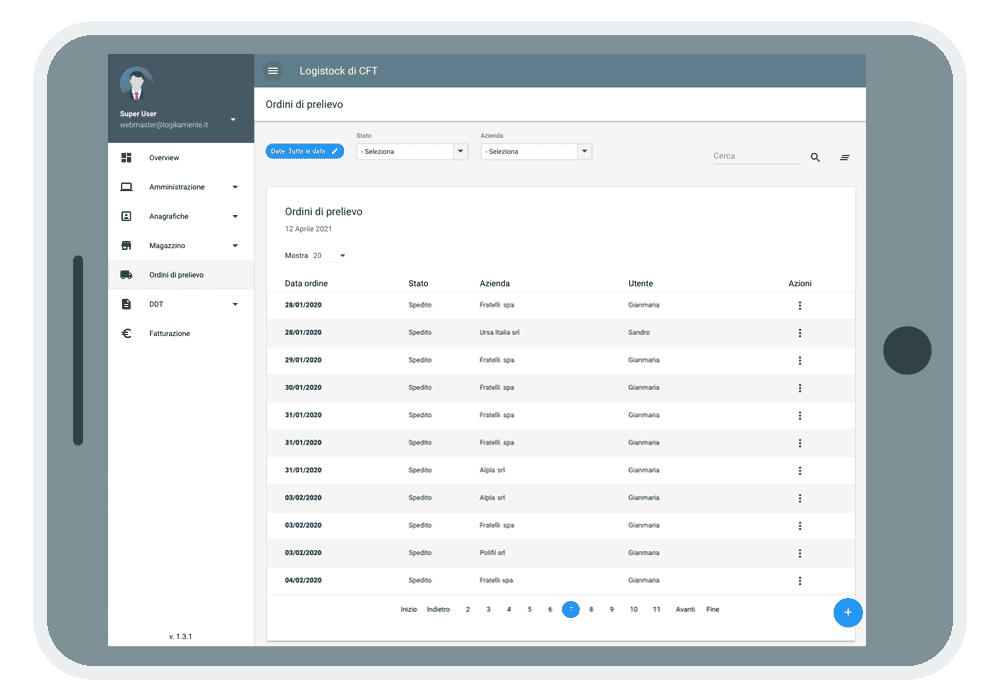Open actions menu for 03/02/2020 Alpla srl row
The height and width of the screenshot is (700, 1000).
[x=800, y=498]
